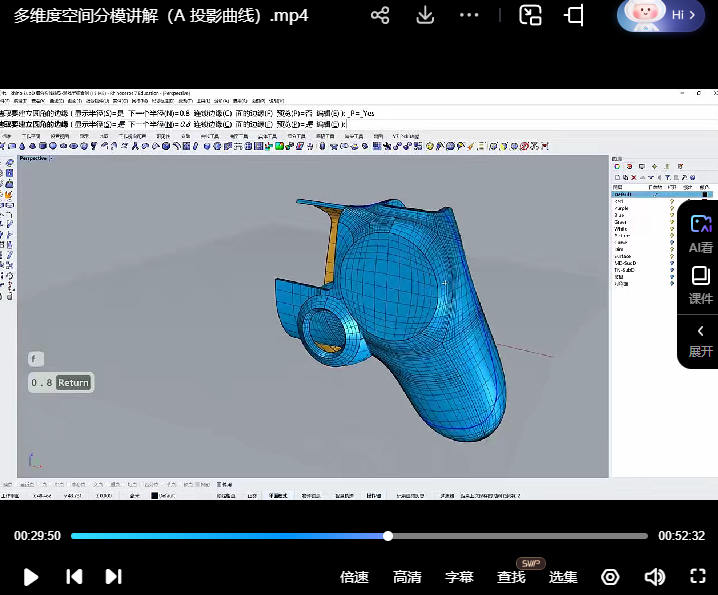
Task: Open the 查找 search feature
Action: tap(511, 577)
